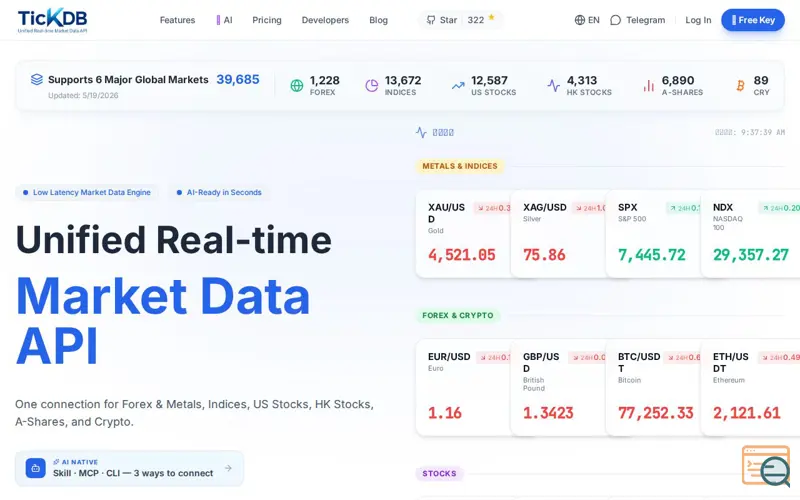Click the Free Key button

(753, 20)
